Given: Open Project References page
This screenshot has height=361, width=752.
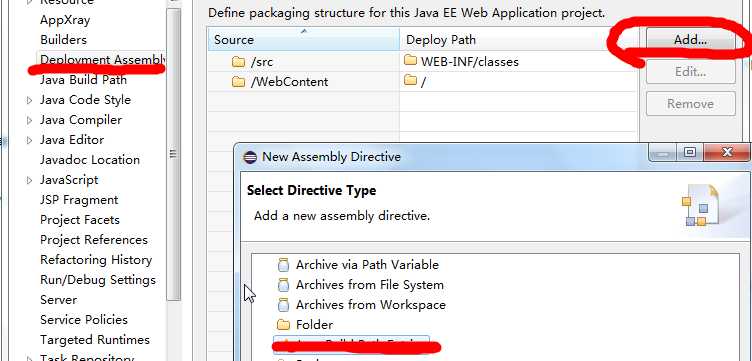Looking at the screenshot, I should (94, 240).
